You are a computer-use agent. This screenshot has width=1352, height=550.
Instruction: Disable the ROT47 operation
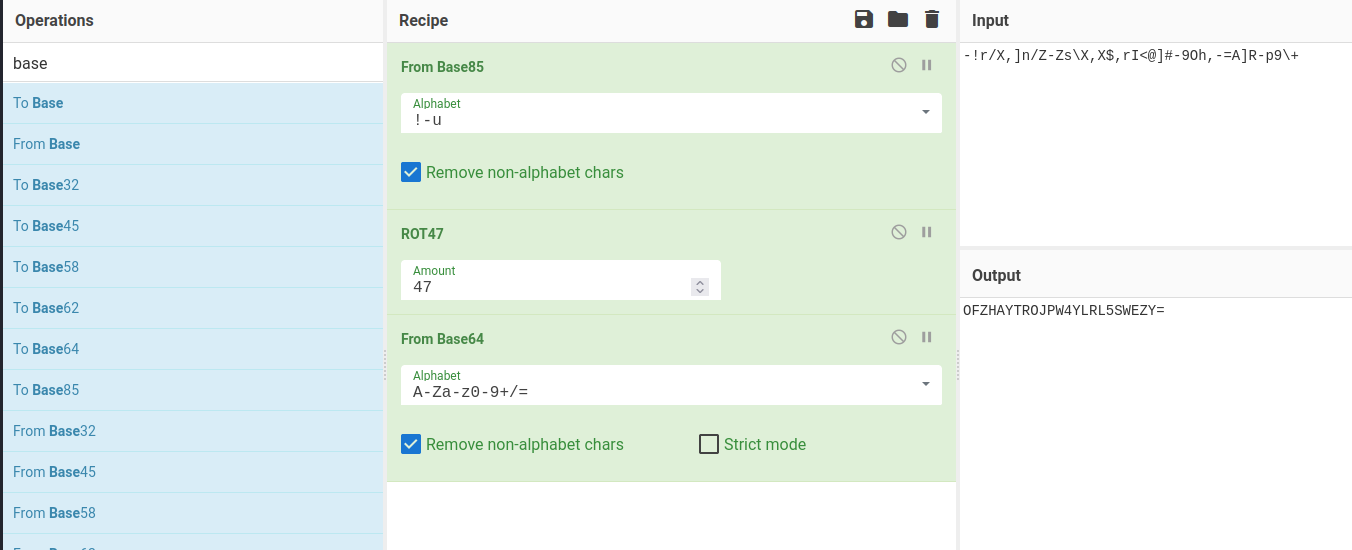click(x=899, y=233)
